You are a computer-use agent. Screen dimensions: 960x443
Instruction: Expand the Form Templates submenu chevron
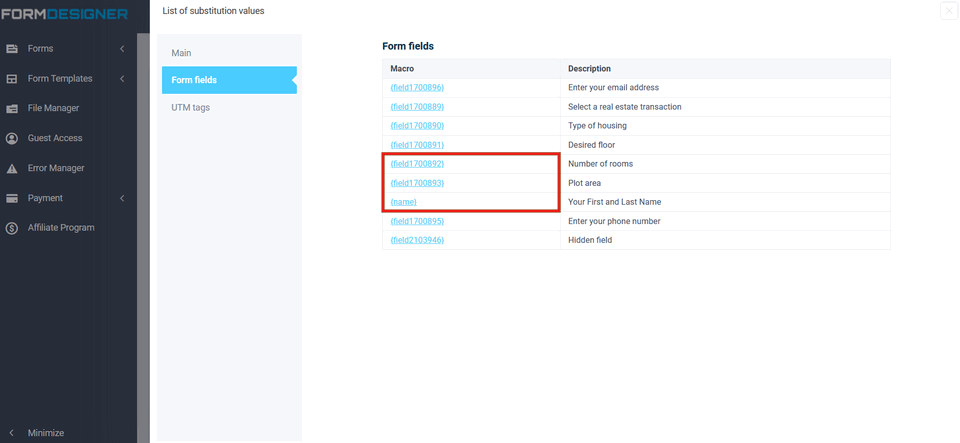point(122,79)
